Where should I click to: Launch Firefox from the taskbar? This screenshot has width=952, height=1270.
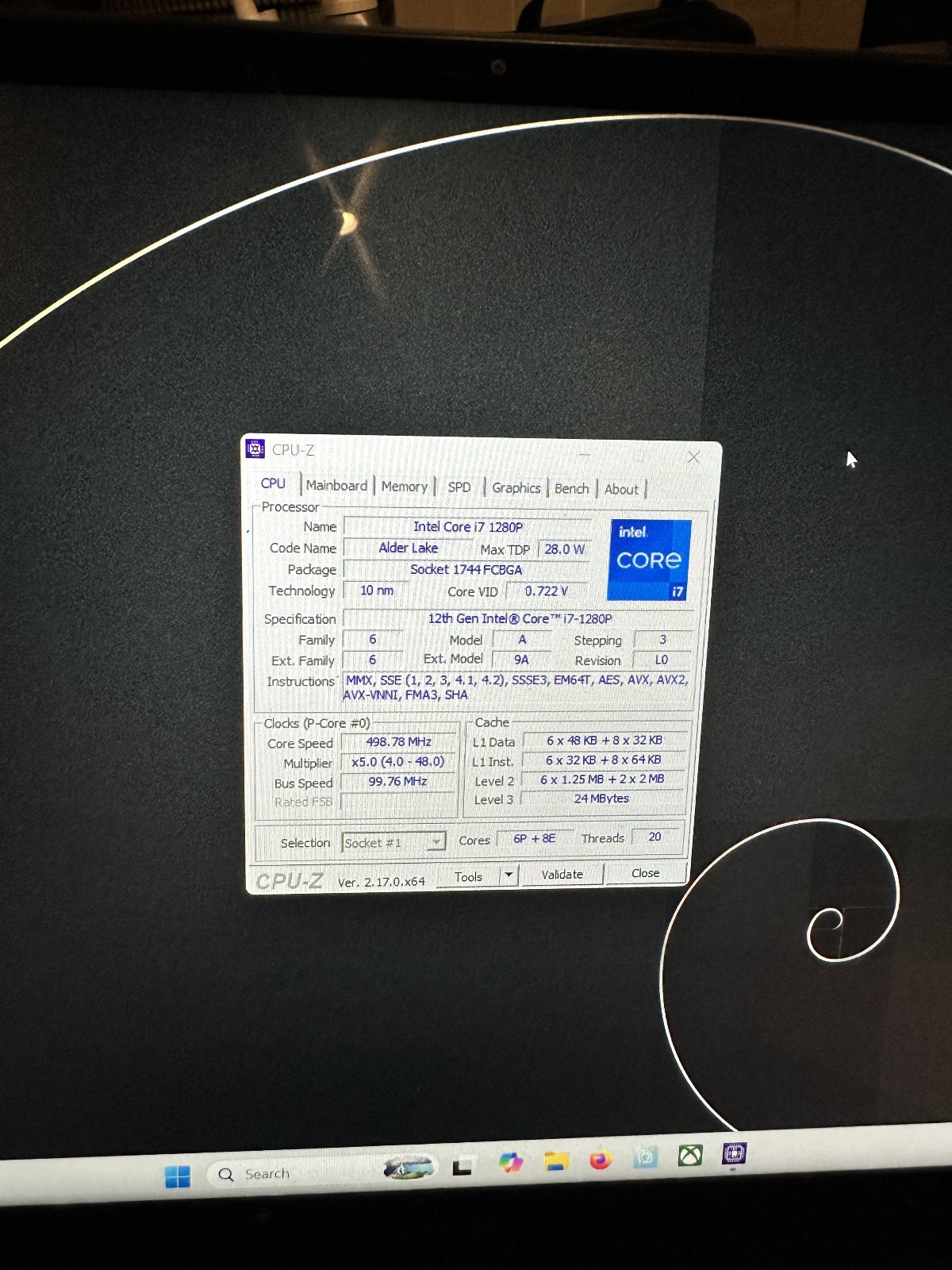click(601, 1160)
